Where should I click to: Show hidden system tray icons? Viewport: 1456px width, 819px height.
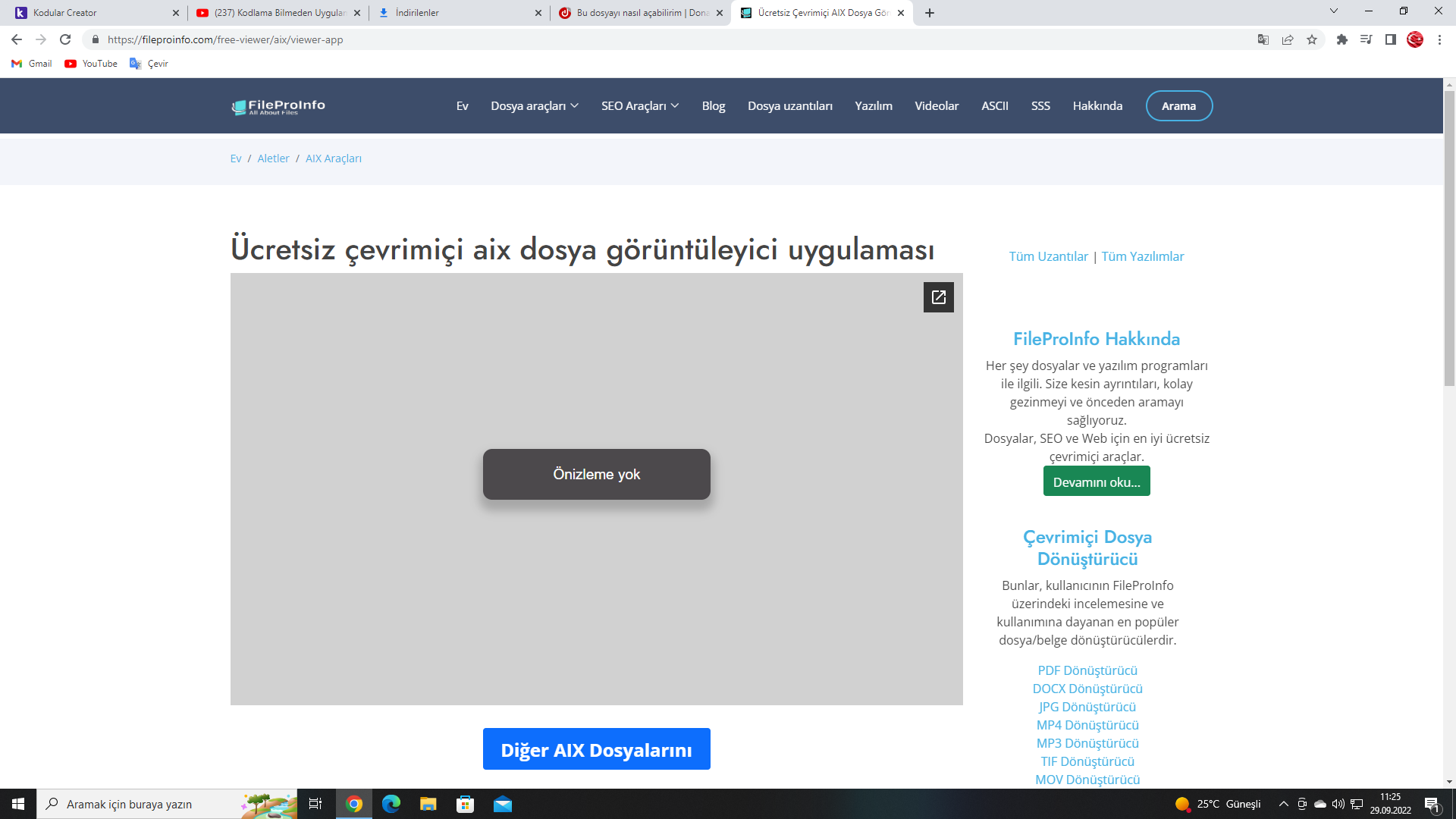pos(1283,804)
